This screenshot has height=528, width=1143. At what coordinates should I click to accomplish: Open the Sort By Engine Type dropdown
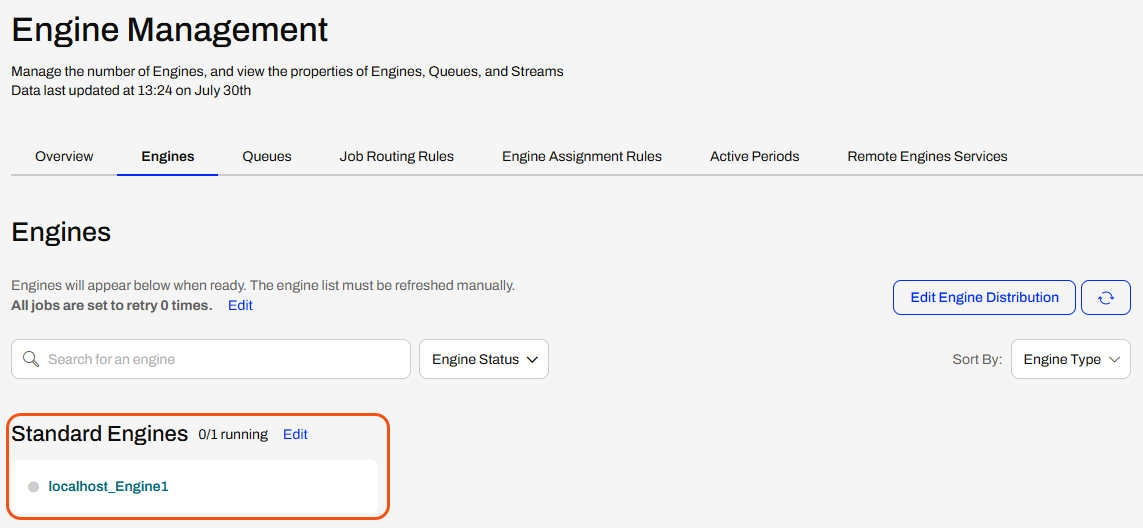pyautogui.click(x=1071, y=359)
